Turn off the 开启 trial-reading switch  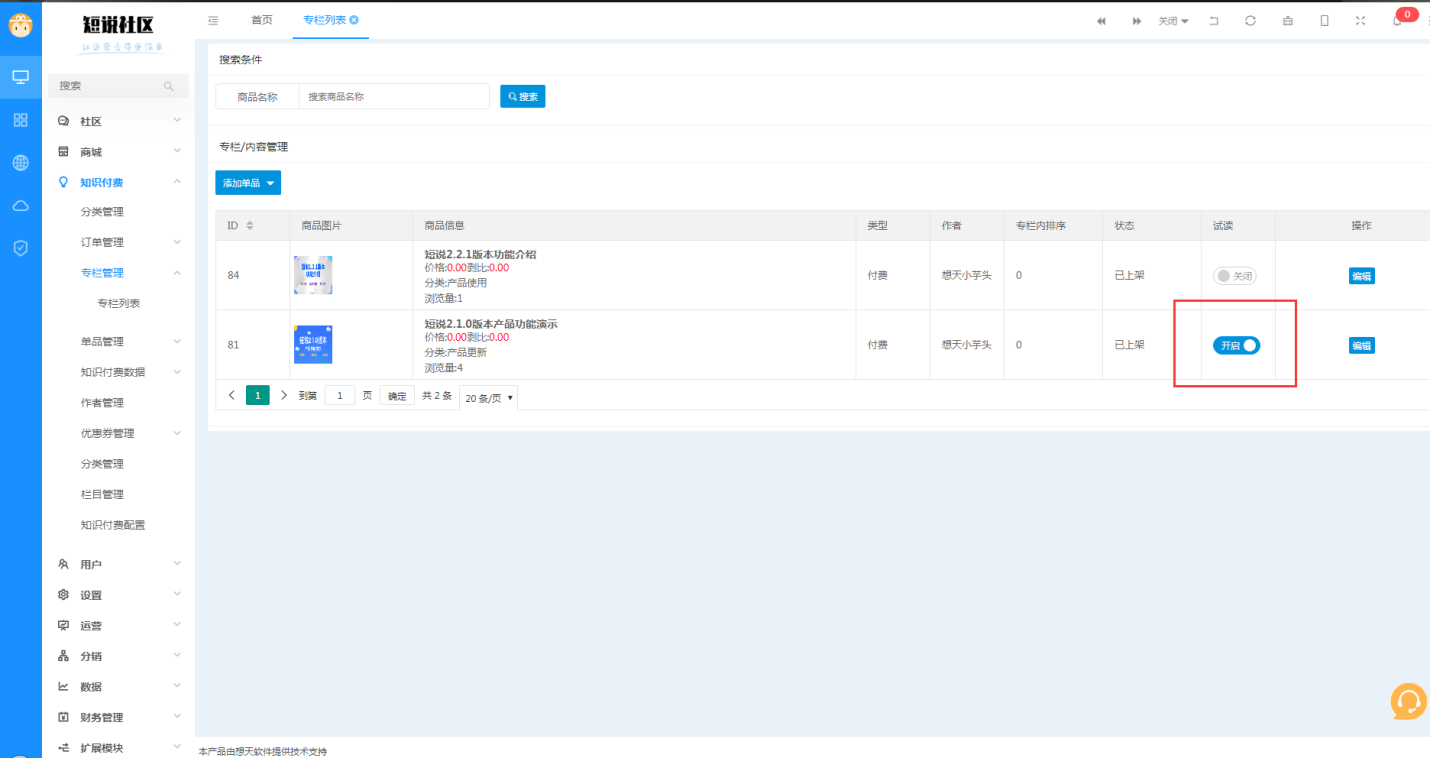click(1236, 345)
